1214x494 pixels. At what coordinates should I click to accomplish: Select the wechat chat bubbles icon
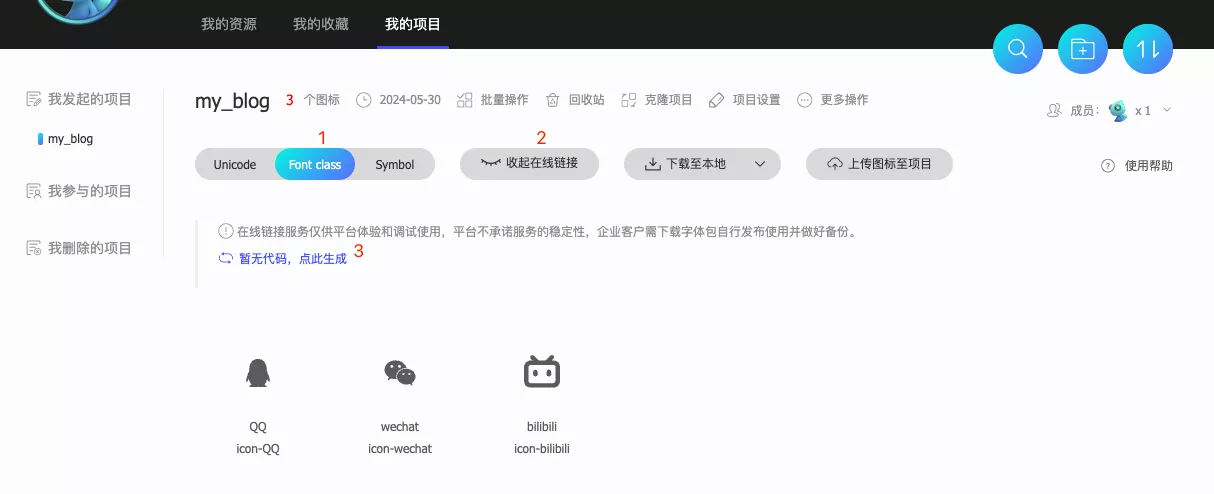[x=400, y=373]
